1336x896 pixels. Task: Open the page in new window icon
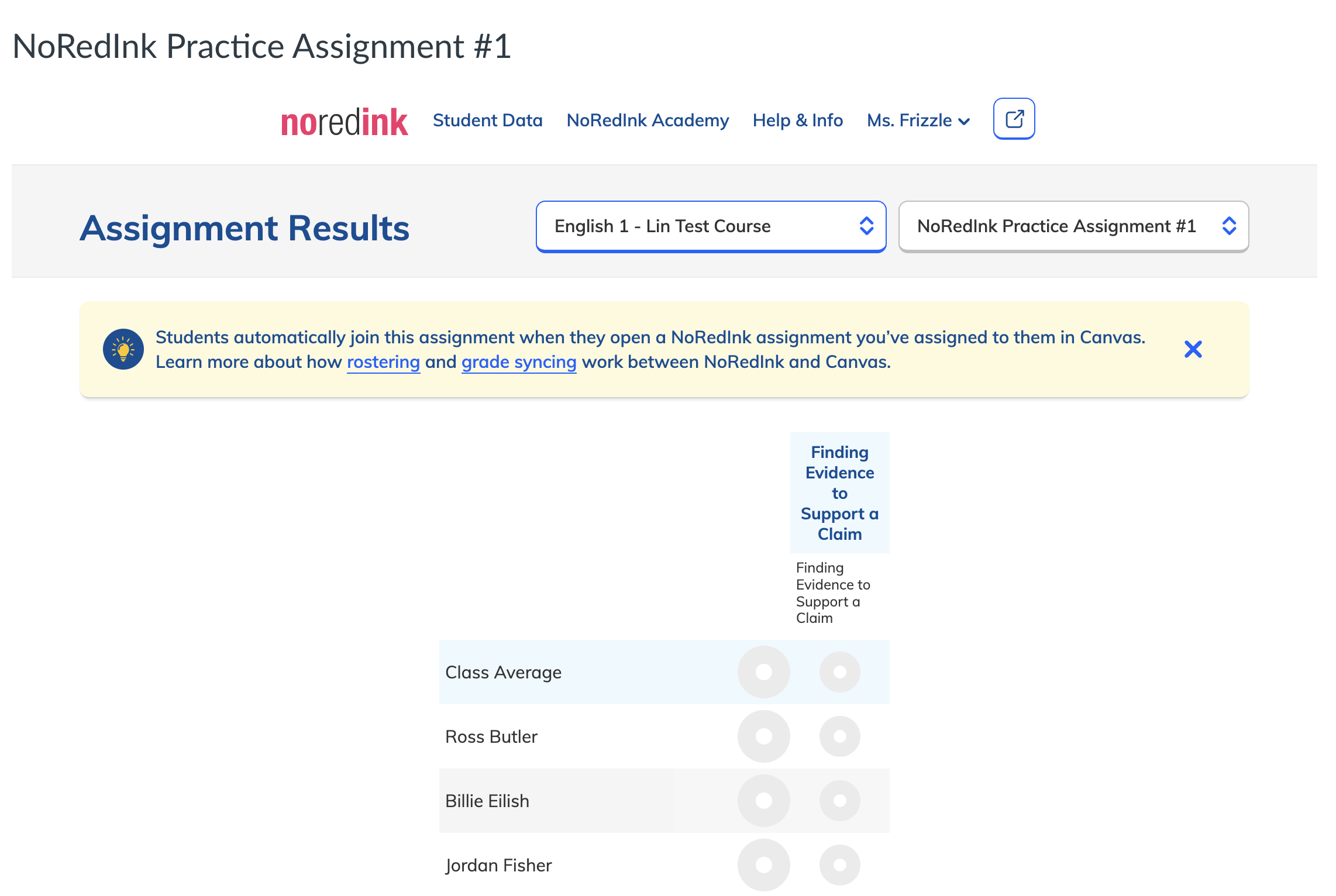1014,119
